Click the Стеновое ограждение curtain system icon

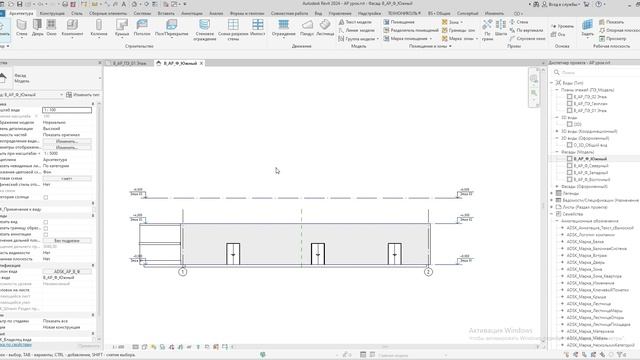(204, 24)
